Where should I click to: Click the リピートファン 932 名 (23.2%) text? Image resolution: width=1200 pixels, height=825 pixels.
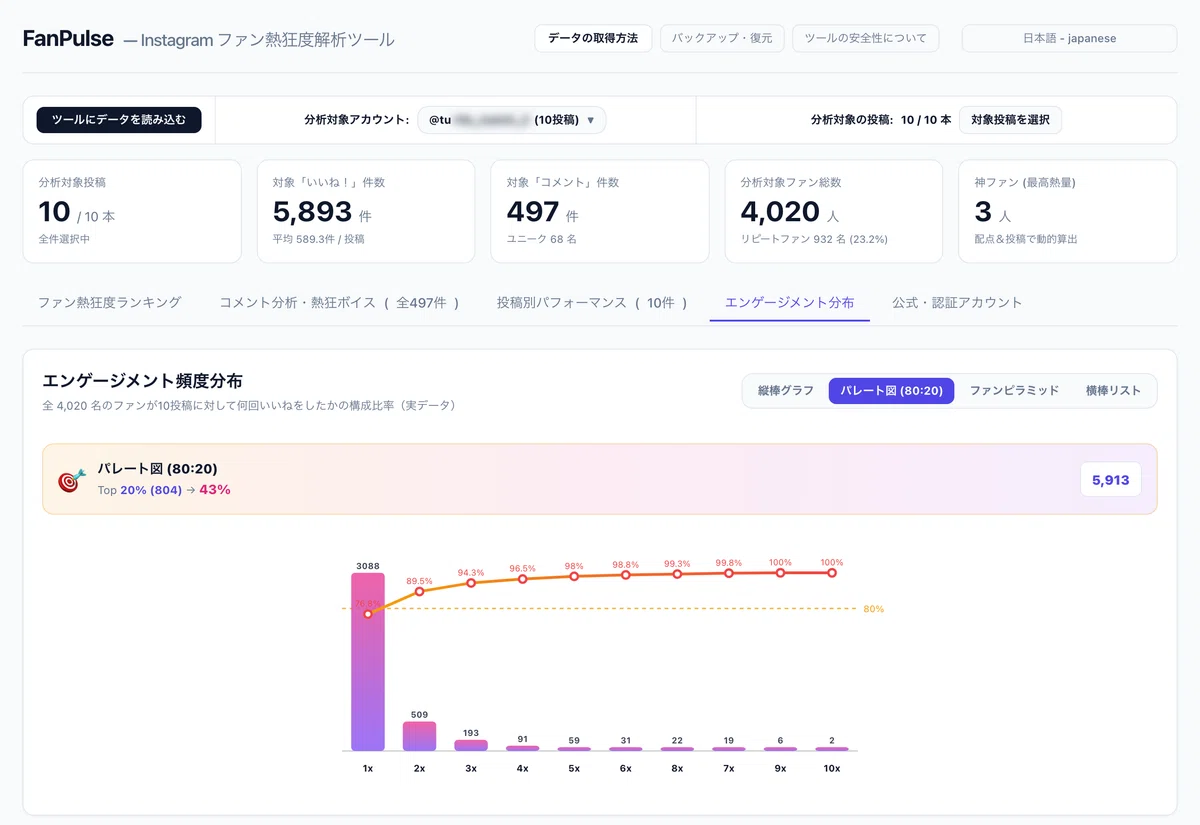click(814, 240)
